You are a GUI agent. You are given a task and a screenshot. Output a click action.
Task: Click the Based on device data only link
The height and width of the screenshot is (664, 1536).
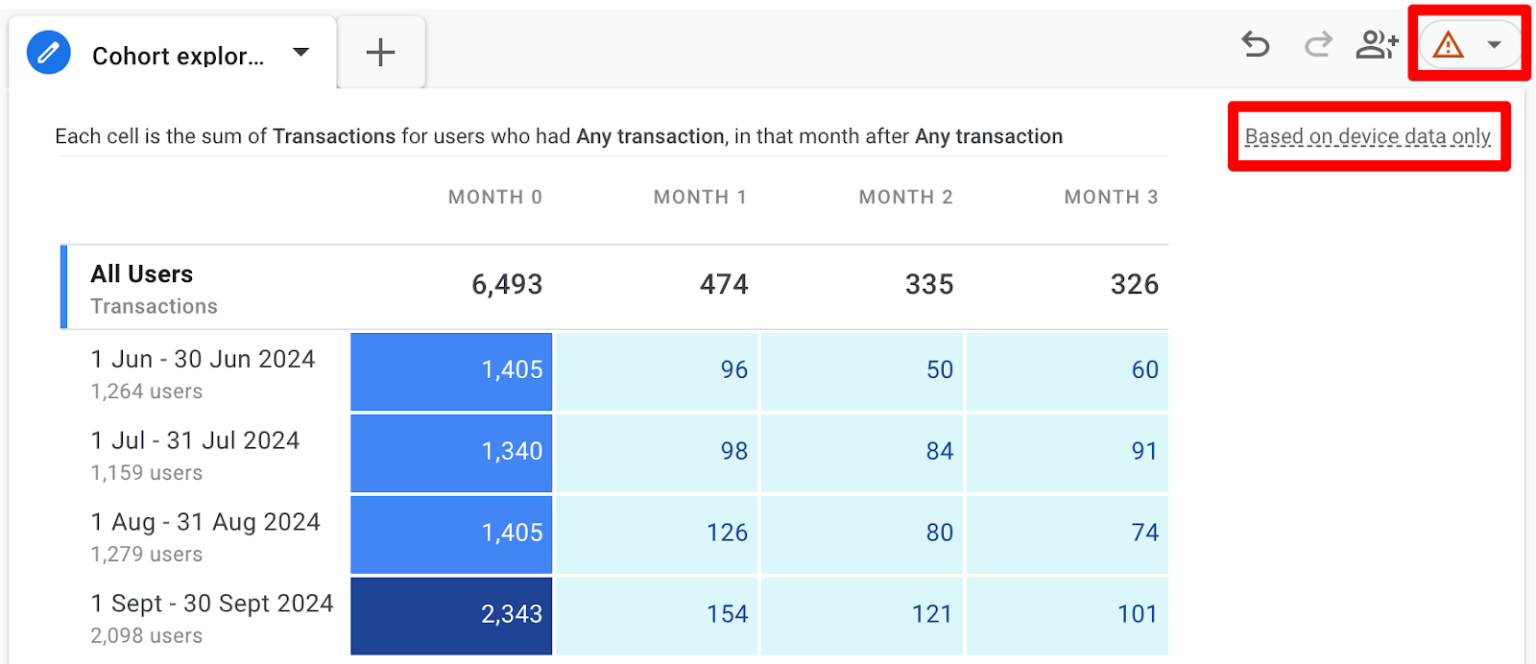pos(1367,136)
